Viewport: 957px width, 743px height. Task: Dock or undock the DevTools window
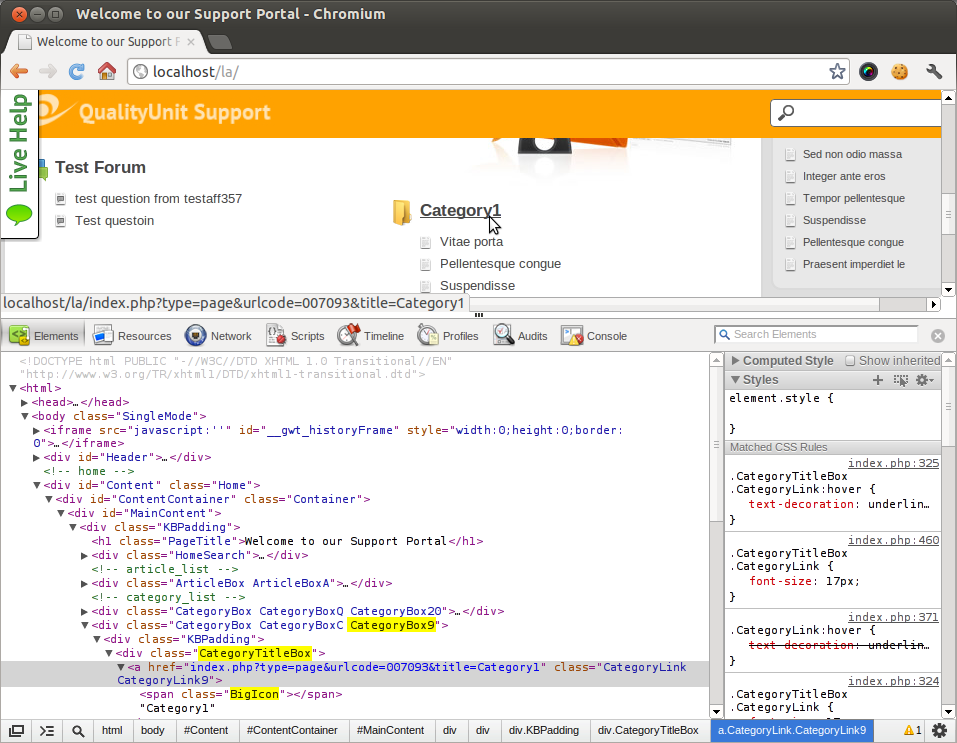pyautogui.click(x=17, y=731)
